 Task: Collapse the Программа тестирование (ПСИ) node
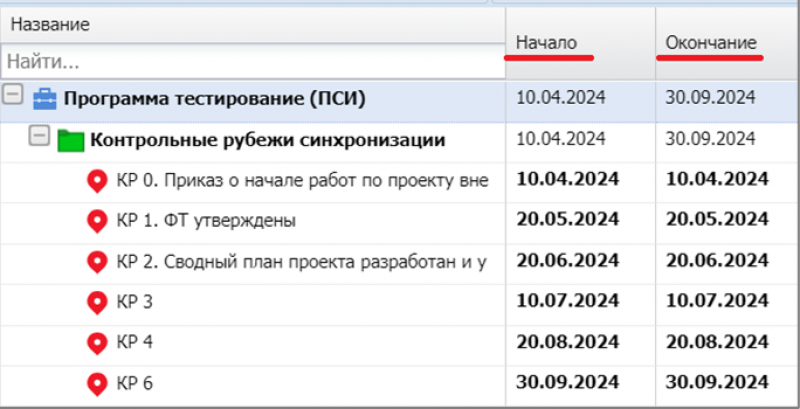coord(13,96)
